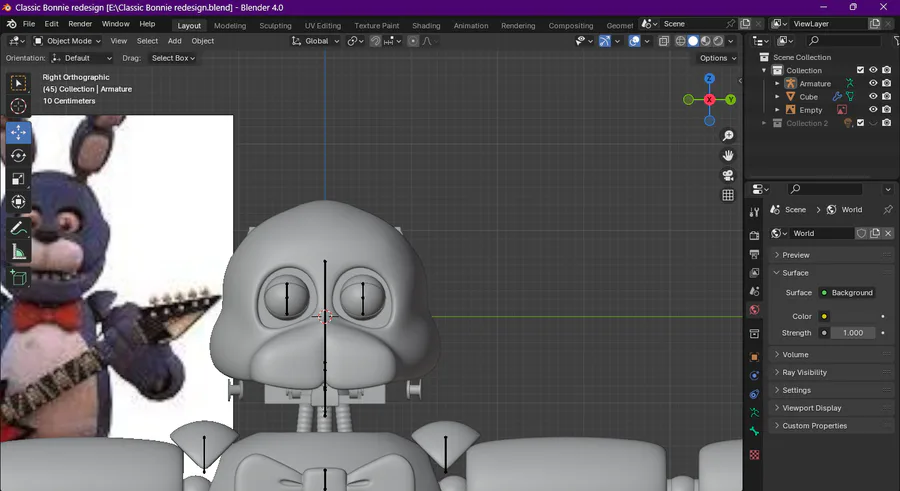
Task: Select the Rotate tool
Action: [18, 156]
